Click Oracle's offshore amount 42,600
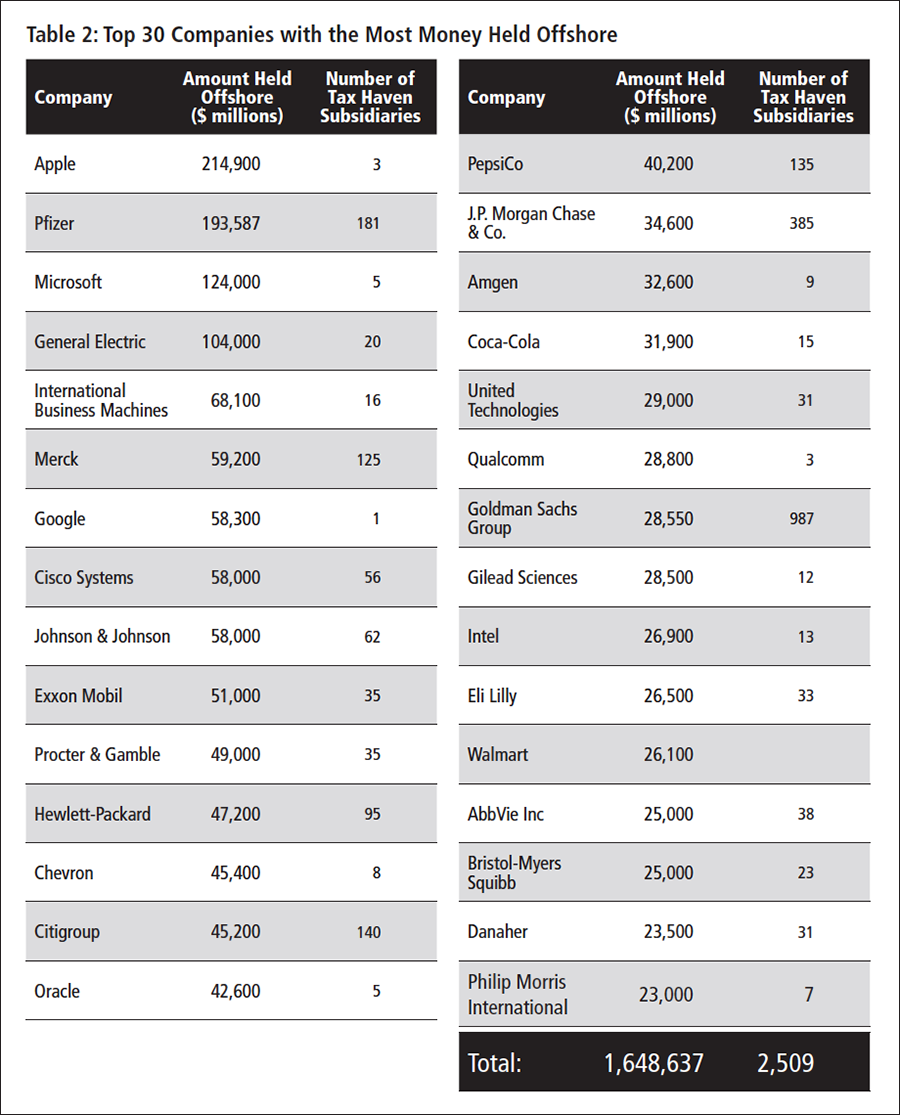 235,991
